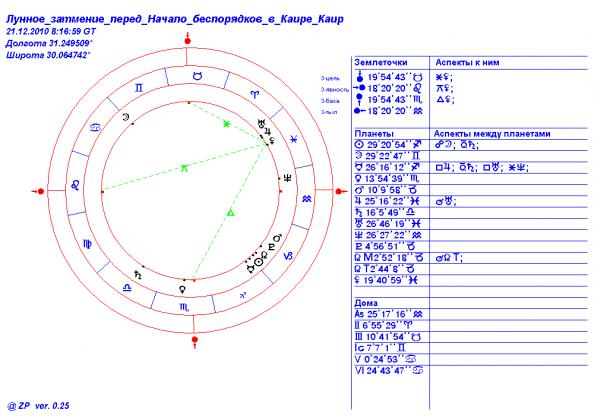This screenshot has width=594, height=416.
Task: Click the true node row 'T 2°44'8'''
Action: (385, 269)
